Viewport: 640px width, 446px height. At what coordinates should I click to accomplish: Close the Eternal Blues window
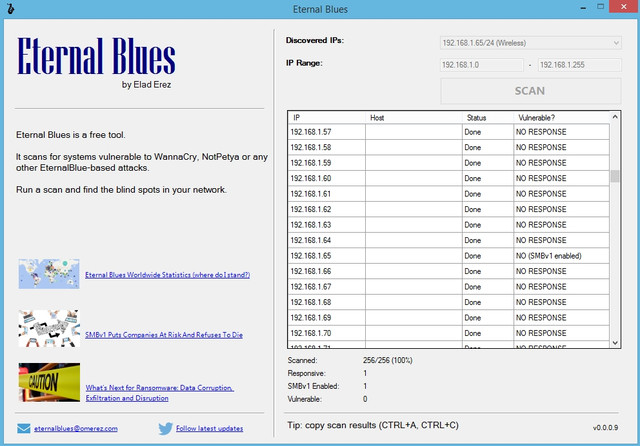pos(624,7)
